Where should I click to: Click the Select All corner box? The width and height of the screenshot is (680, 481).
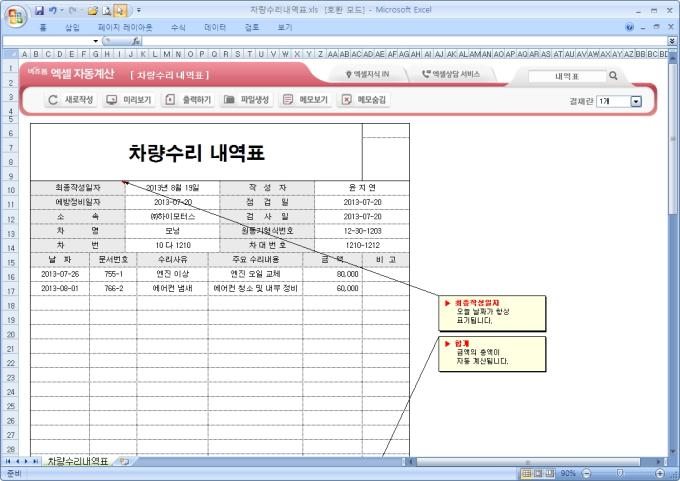[x=10, y=54]
